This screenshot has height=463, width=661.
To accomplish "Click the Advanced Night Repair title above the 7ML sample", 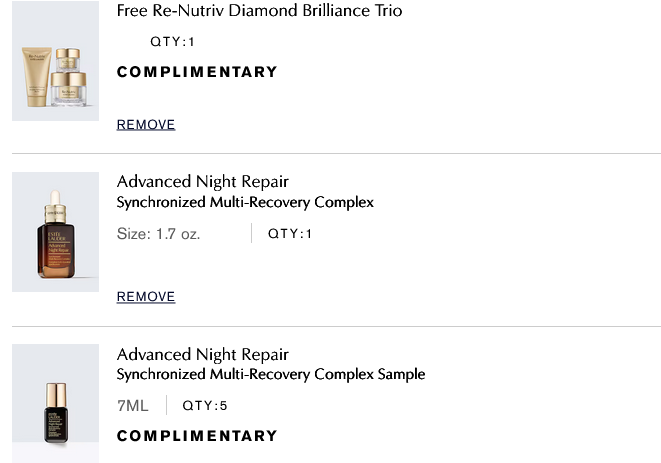I will click(202, 354).
